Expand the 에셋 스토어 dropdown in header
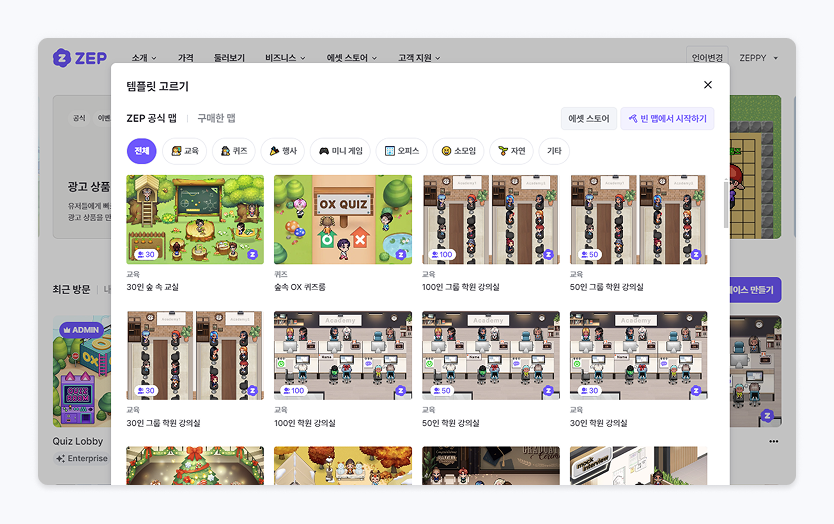Viewport: 834px width, 524px height. pos(352,57)
